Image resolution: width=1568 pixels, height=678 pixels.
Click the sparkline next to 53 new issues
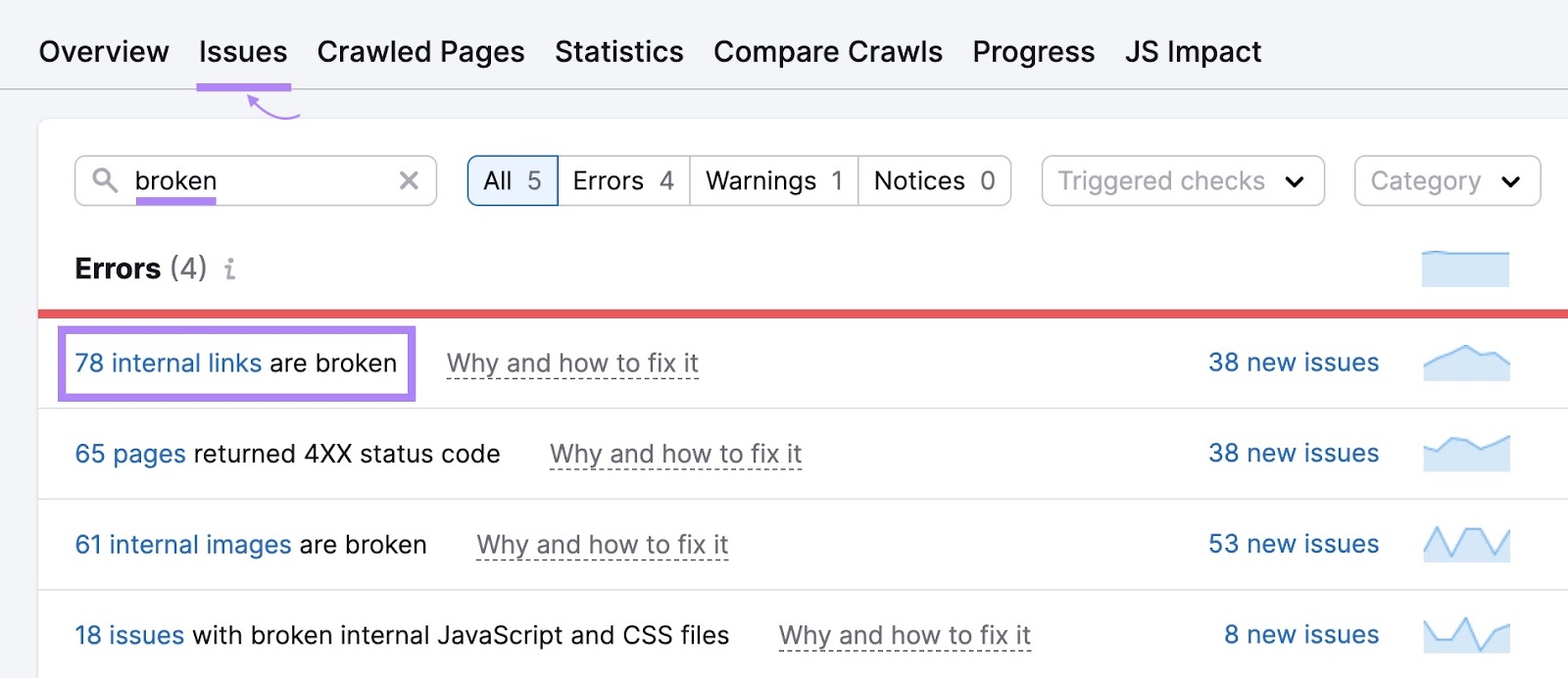tap(1465, 544)
